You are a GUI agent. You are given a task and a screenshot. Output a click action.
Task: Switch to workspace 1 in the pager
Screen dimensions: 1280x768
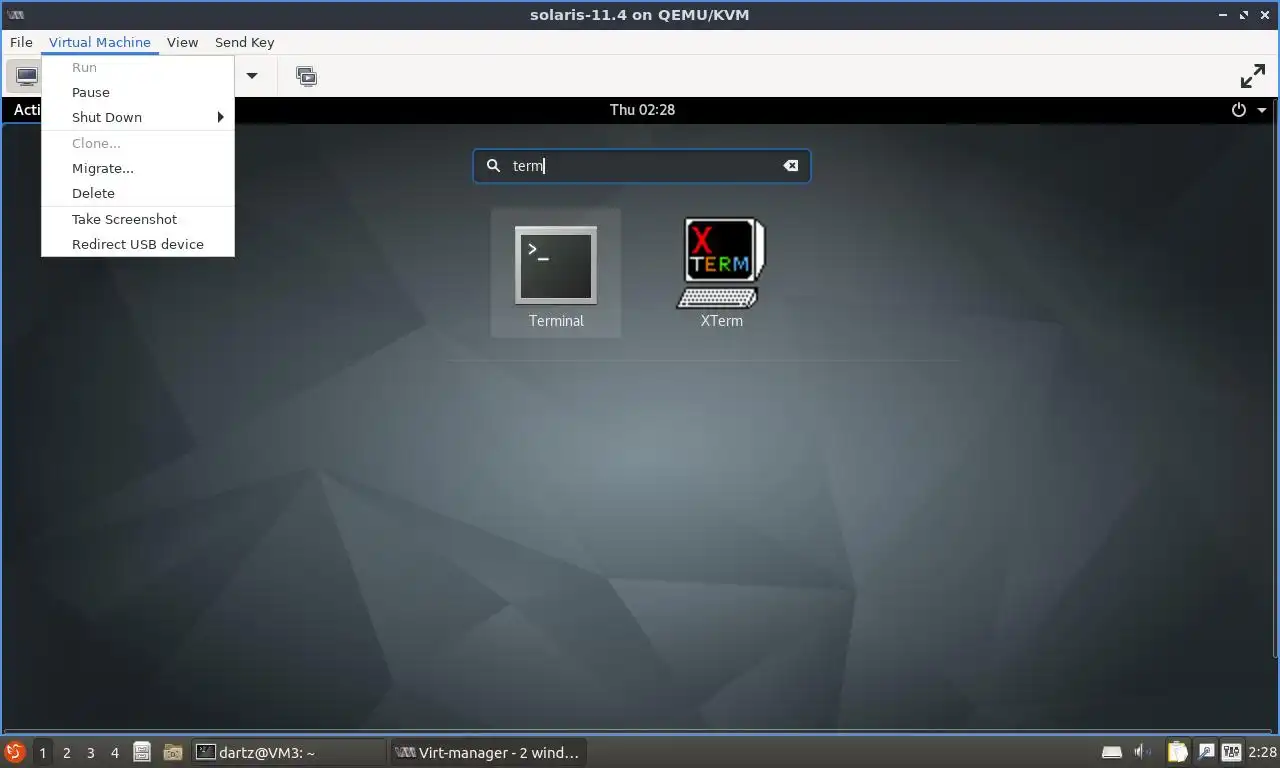(43, 752)
